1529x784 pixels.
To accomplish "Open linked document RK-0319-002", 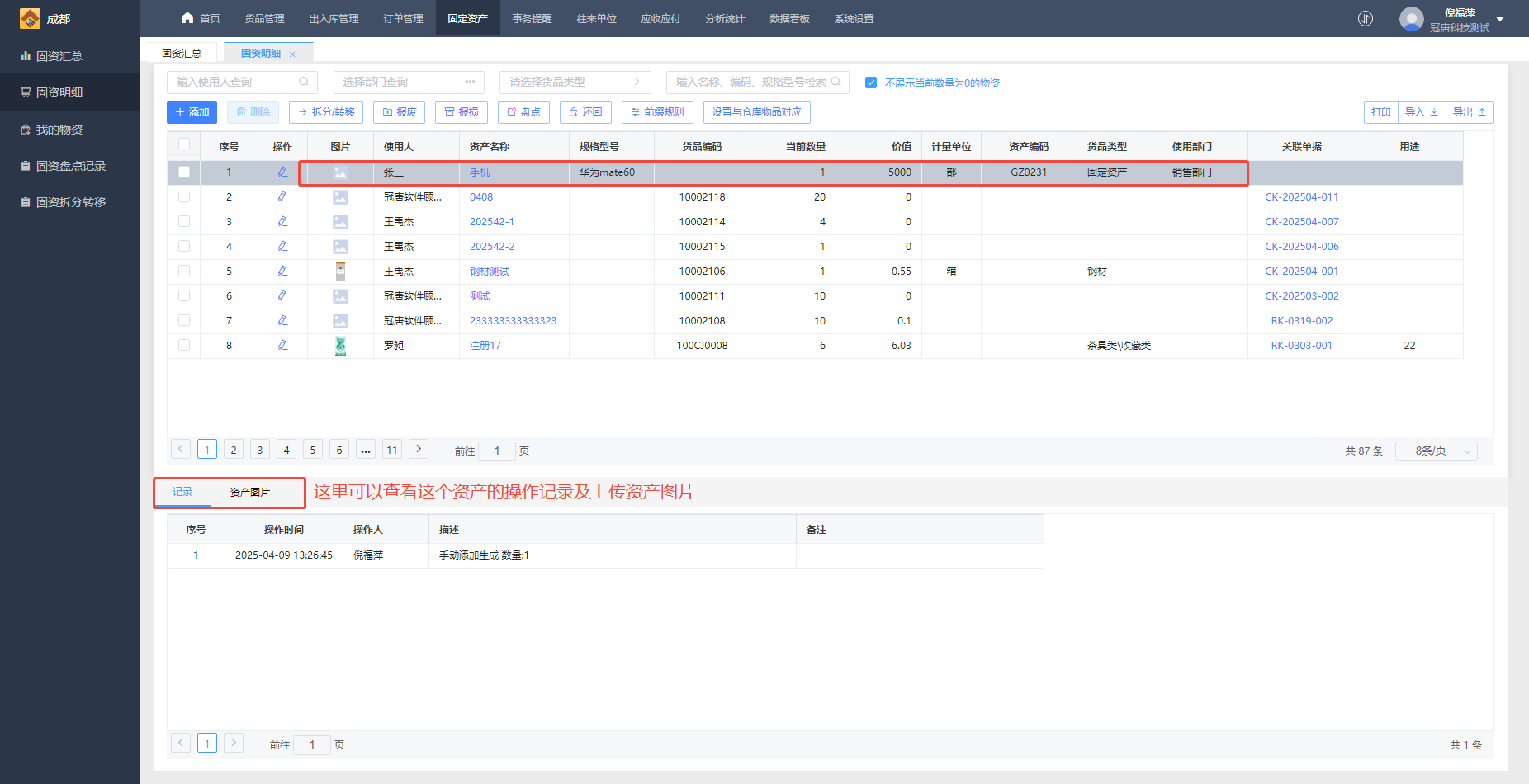I will 1301,321.
